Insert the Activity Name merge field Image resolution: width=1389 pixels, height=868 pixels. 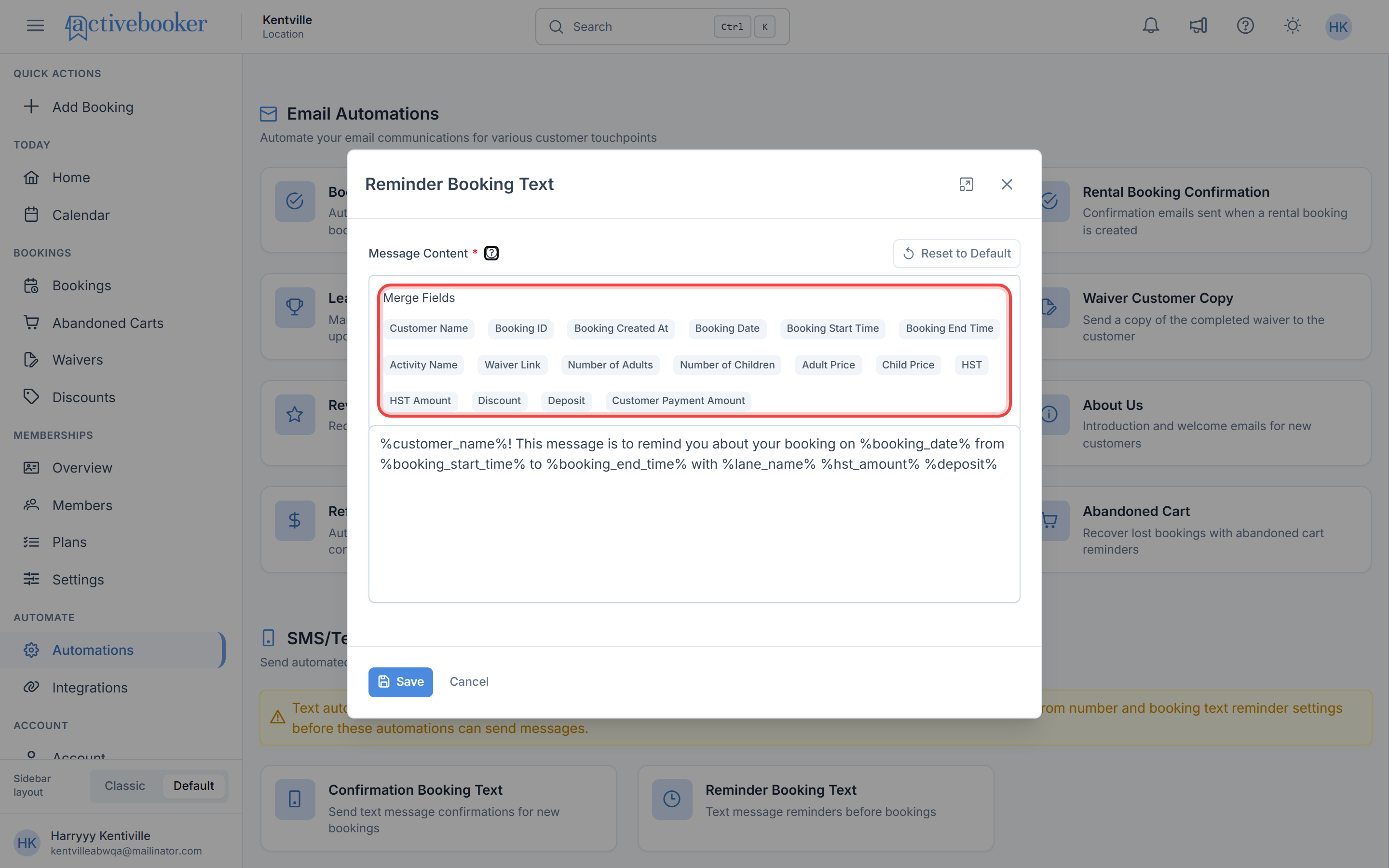click(x=423, y=365)
